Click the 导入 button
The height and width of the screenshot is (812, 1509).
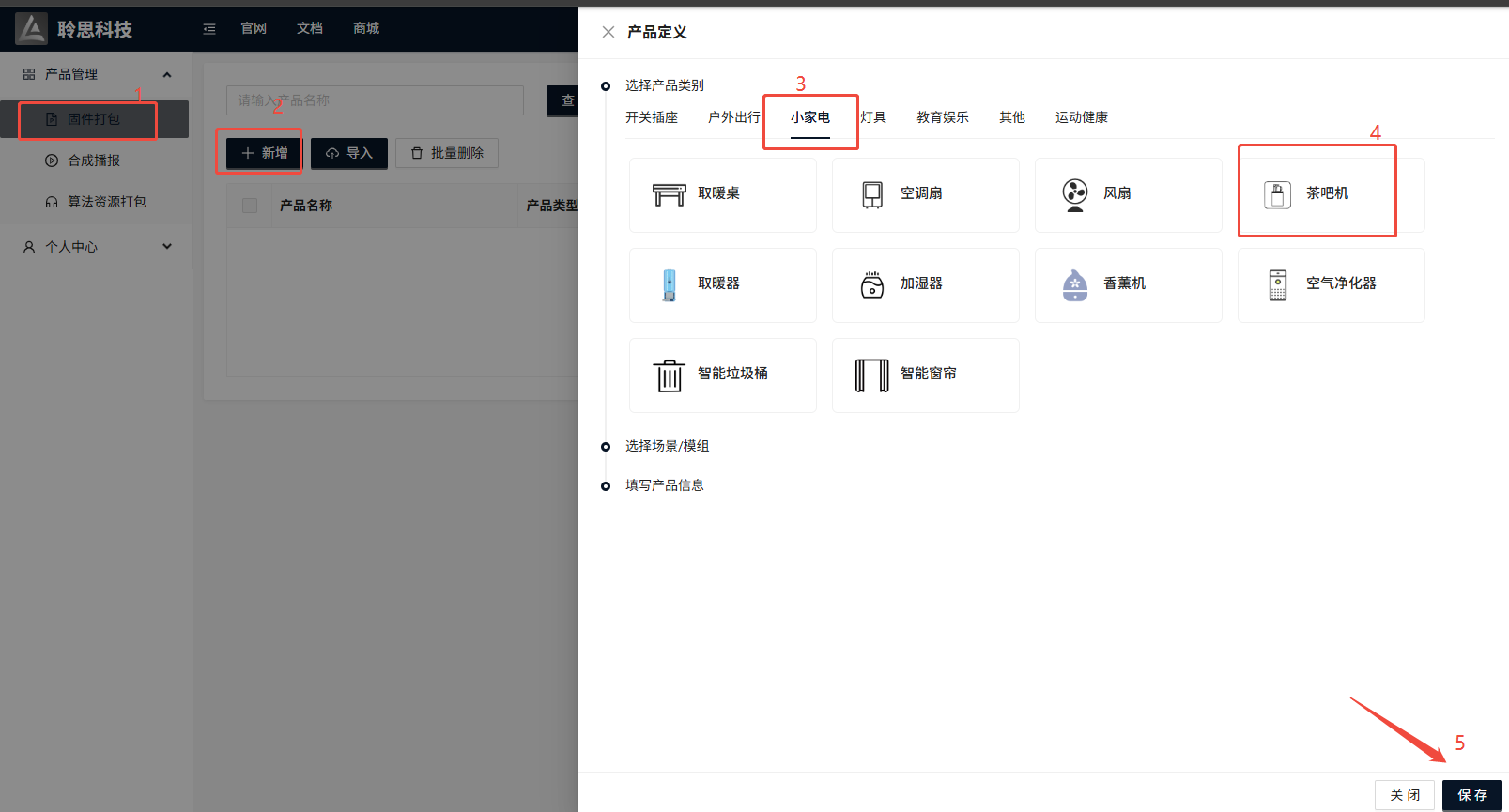click(349, 153)
